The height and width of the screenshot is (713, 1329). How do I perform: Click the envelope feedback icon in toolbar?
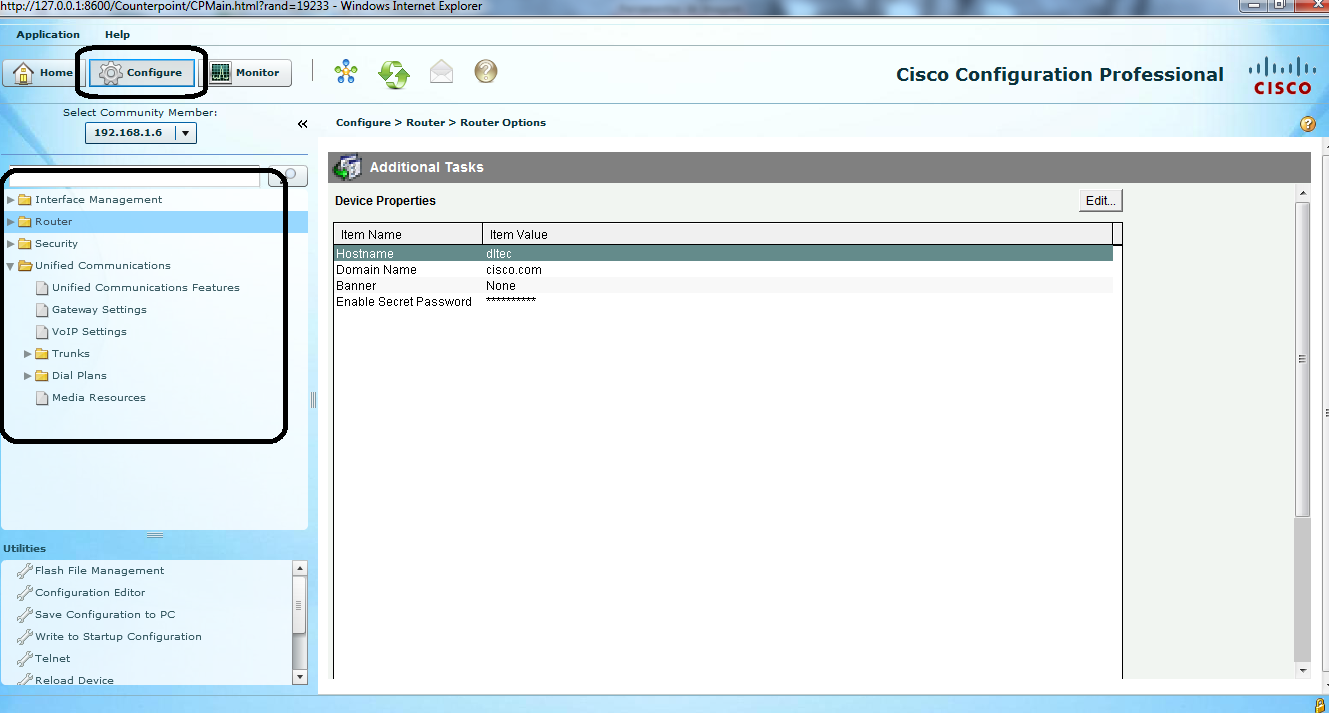coord(441,72)
